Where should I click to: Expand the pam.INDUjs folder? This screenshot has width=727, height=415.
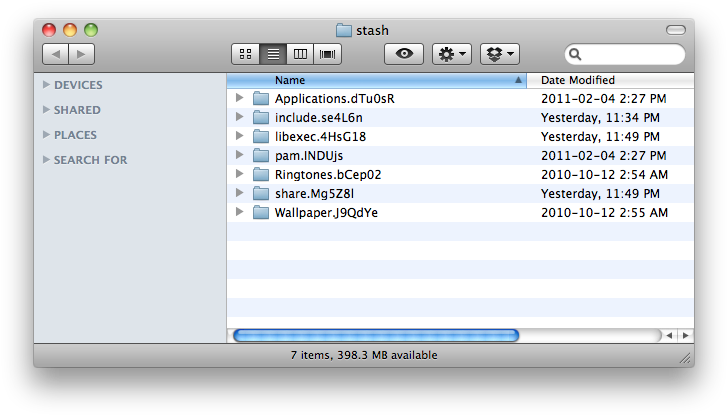239,155
